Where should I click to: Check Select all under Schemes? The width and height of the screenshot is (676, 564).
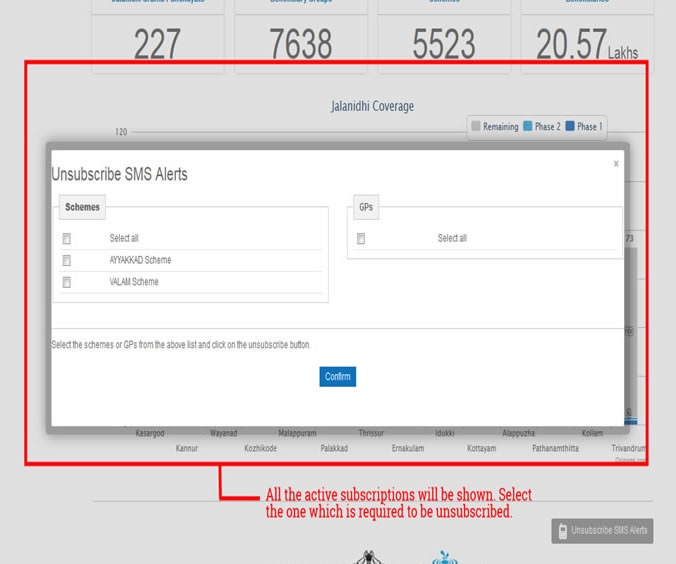click(x=67, y=239)
